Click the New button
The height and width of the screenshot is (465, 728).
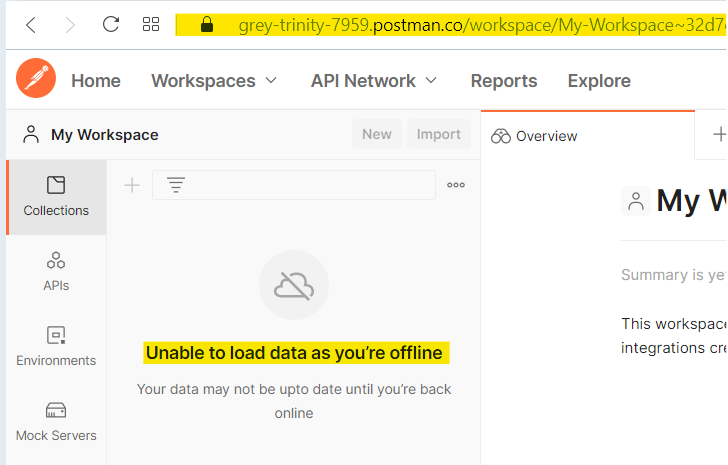point(377,134)
